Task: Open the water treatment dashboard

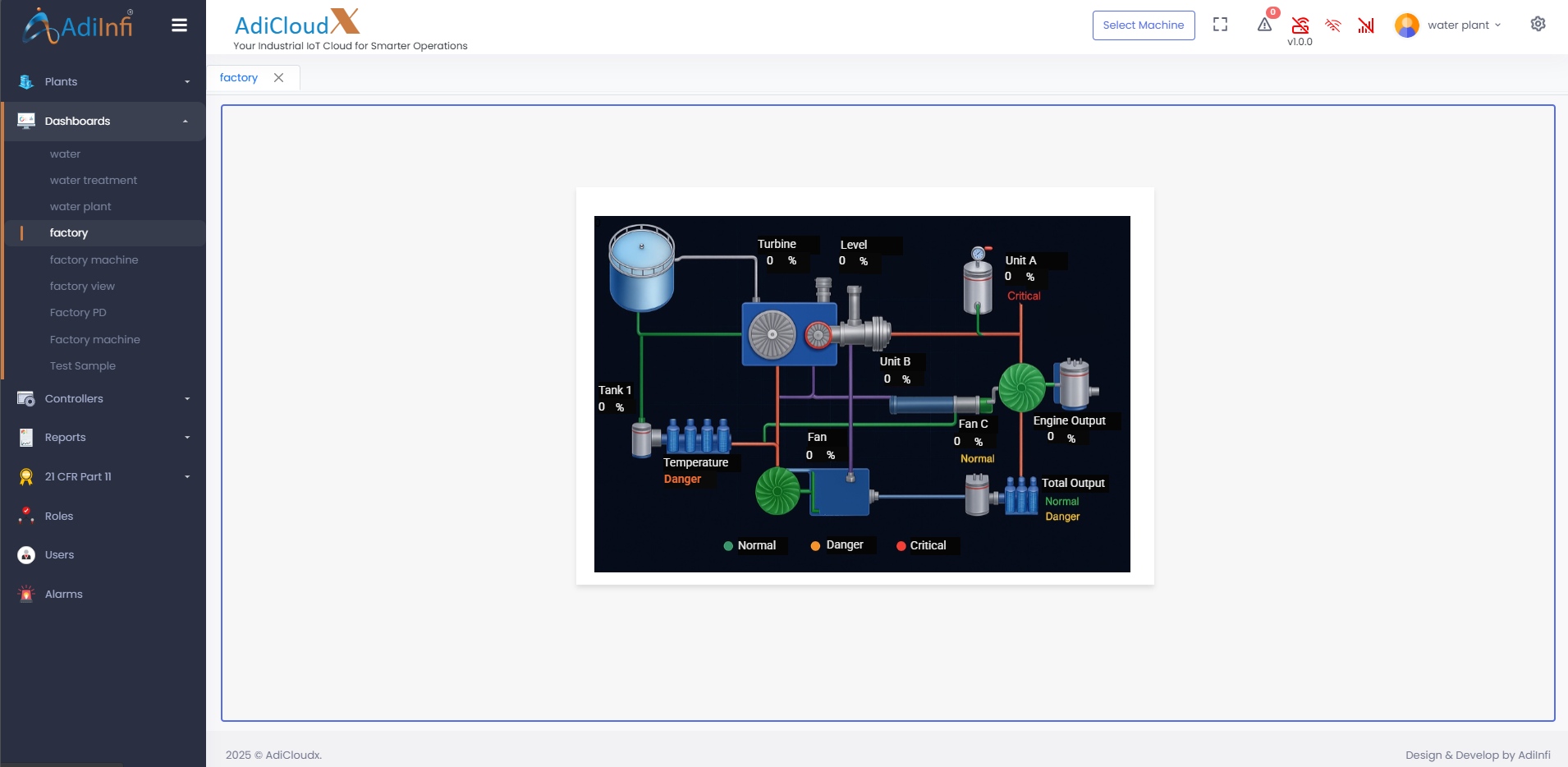Action: (94, 181)
